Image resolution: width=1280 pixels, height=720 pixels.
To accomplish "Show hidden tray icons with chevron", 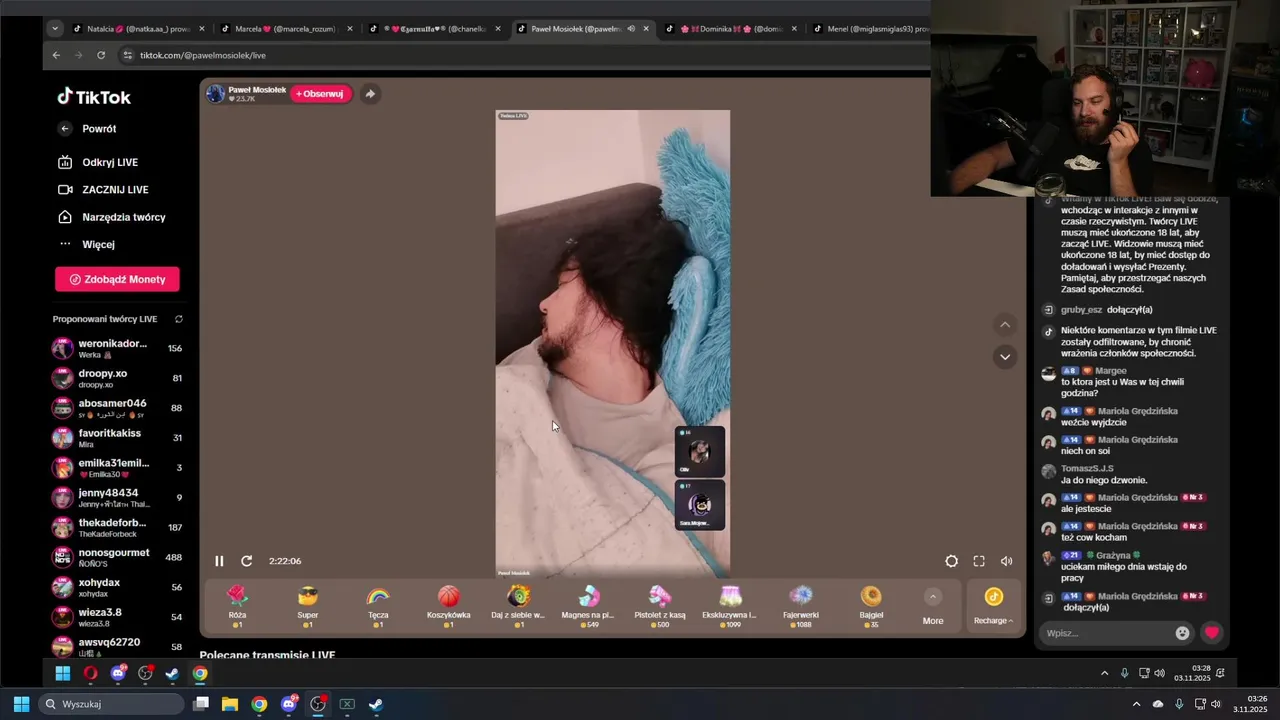I will tap(1136, 704).
